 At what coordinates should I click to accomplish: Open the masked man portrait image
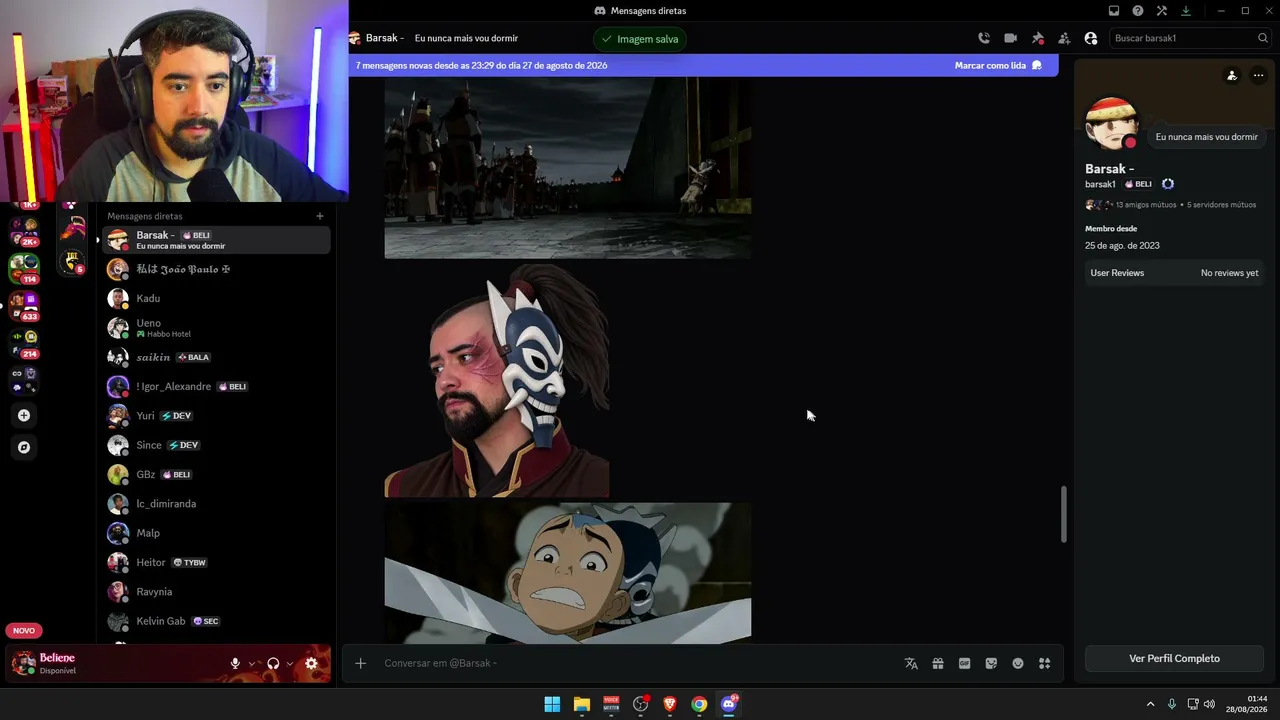coord(497,380)
